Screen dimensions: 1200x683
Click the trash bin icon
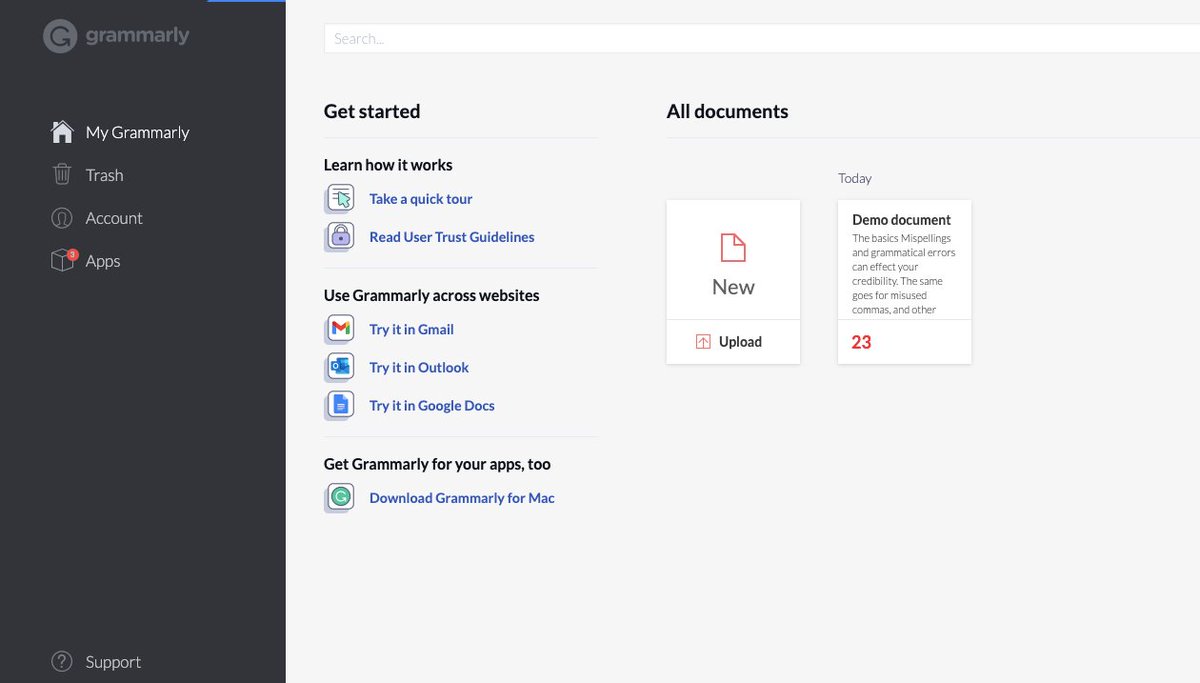62,175
